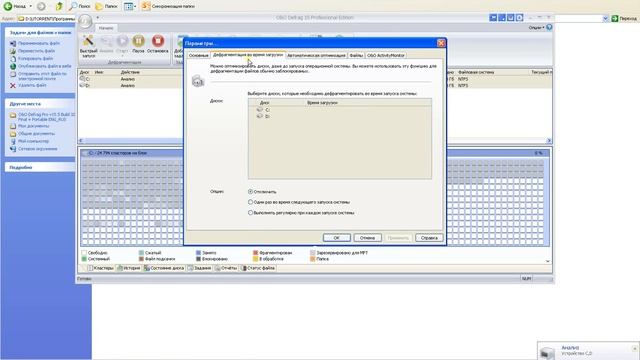Click the yellow 'In process' legend swatch
Viewport: 640px width, 360px height.
pyautogui.click(x=256, y=259)
